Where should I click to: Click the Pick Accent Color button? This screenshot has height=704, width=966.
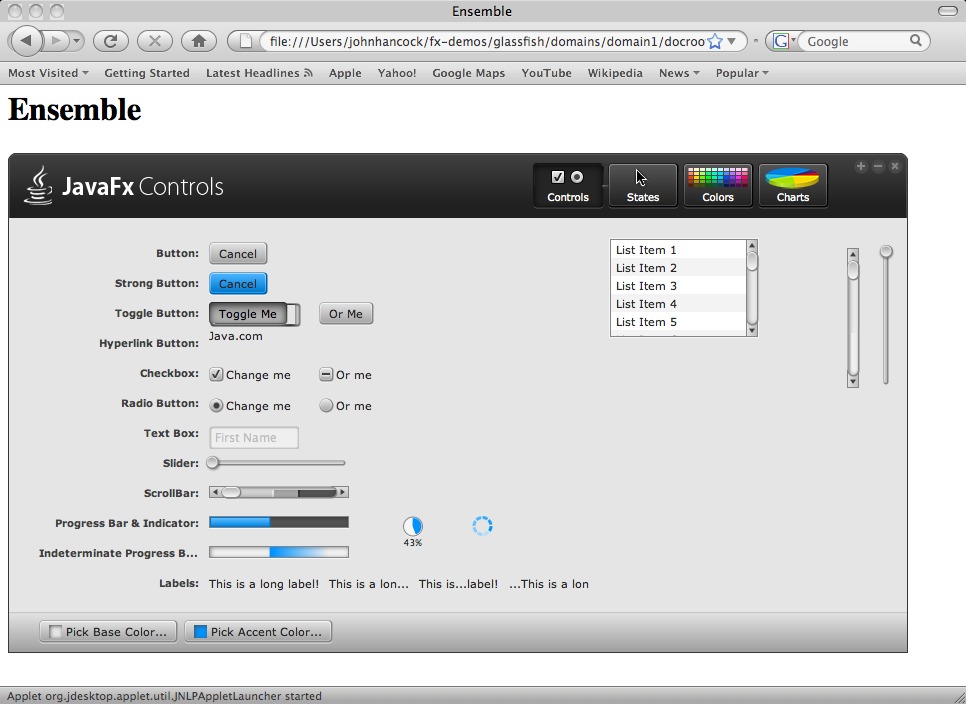(258, 632)
